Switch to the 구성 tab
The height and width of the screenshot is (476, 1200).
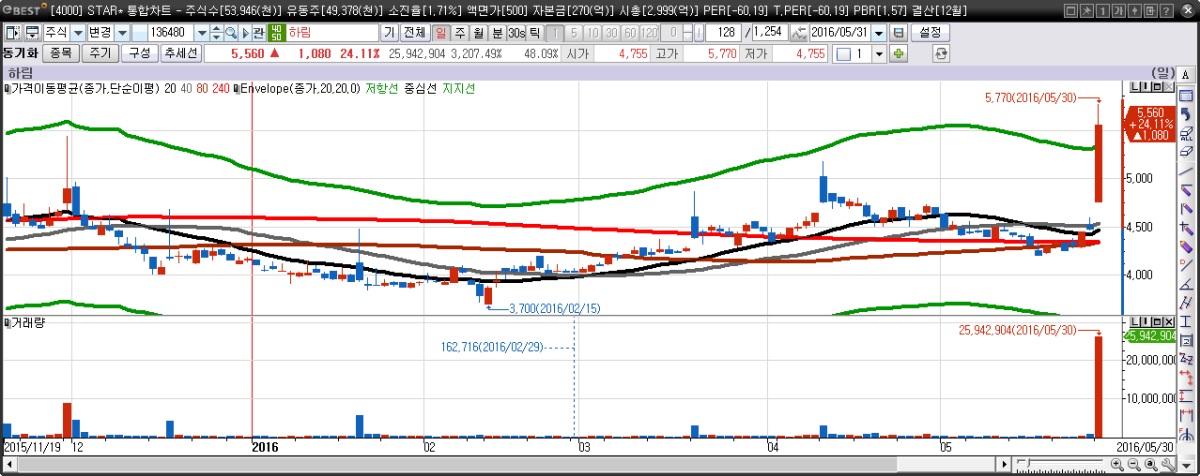point(139,52)
